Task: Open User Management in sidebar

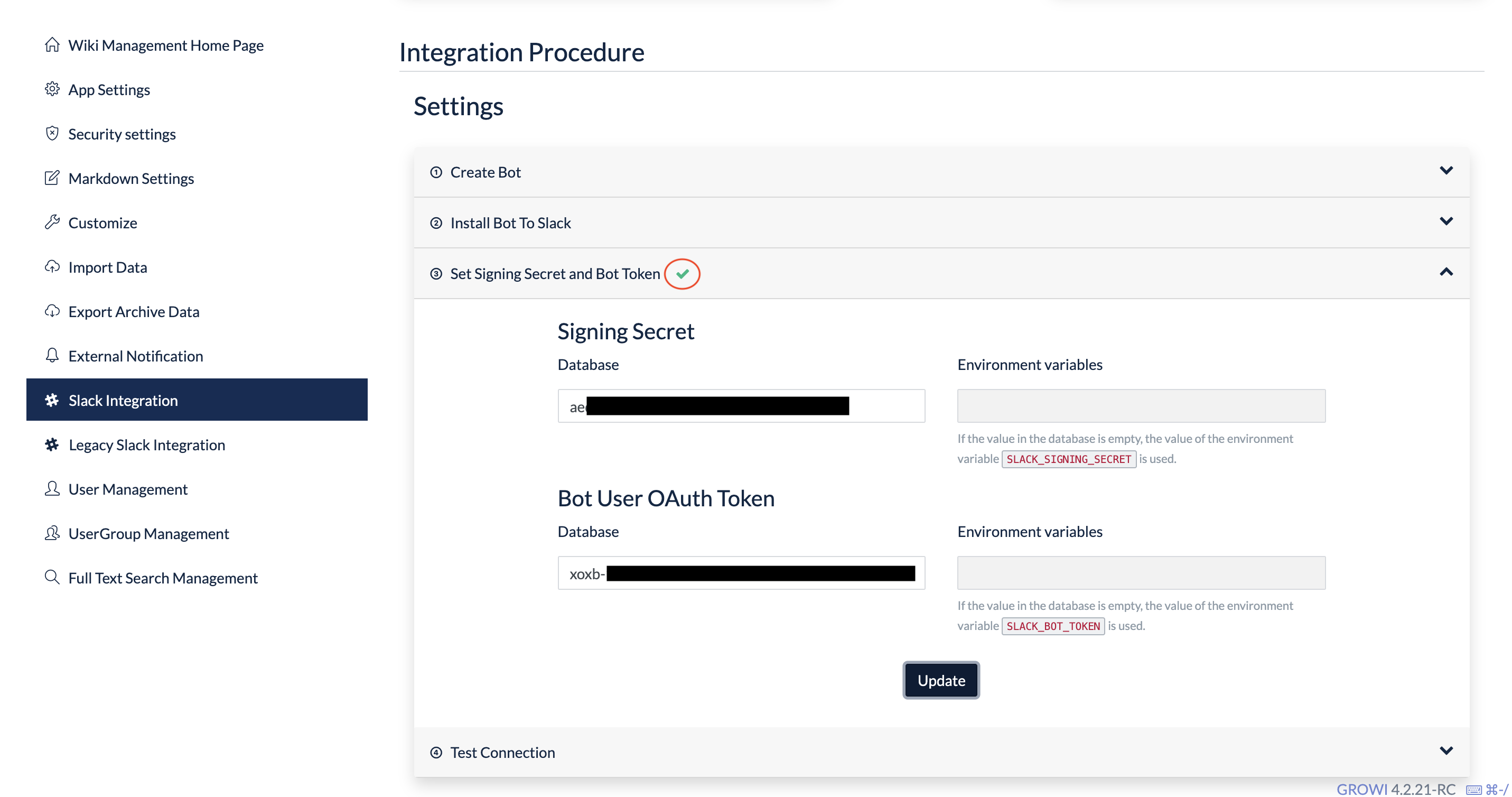Action: point(127,489)
